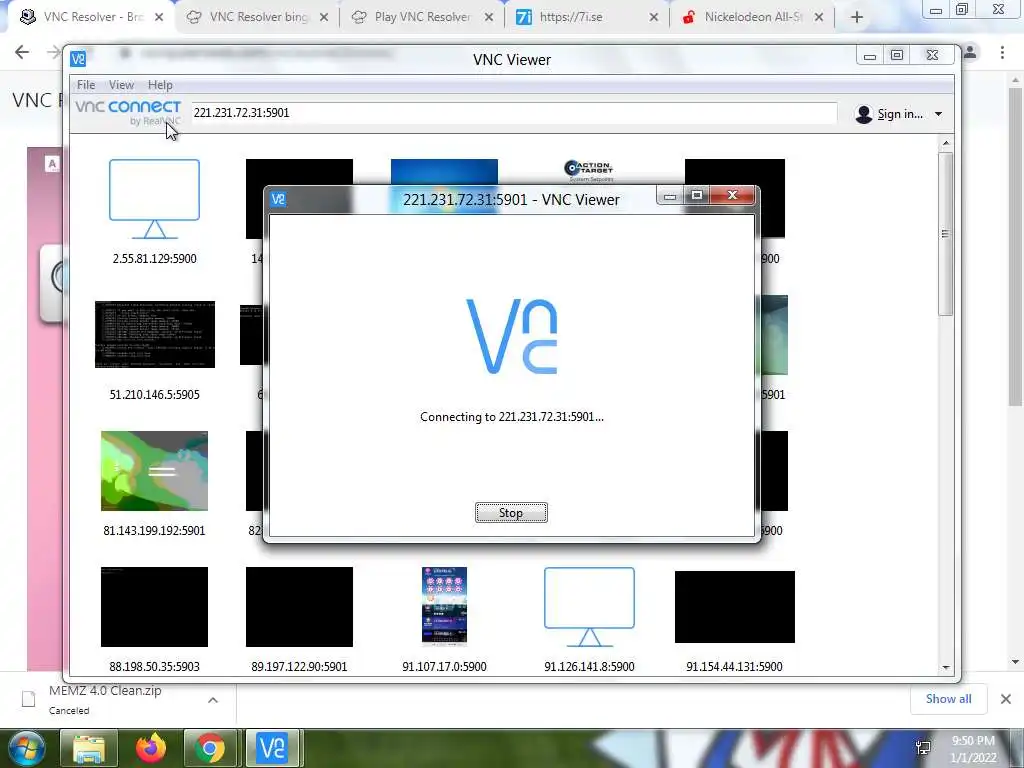Click the Sign in user icon

863,114
